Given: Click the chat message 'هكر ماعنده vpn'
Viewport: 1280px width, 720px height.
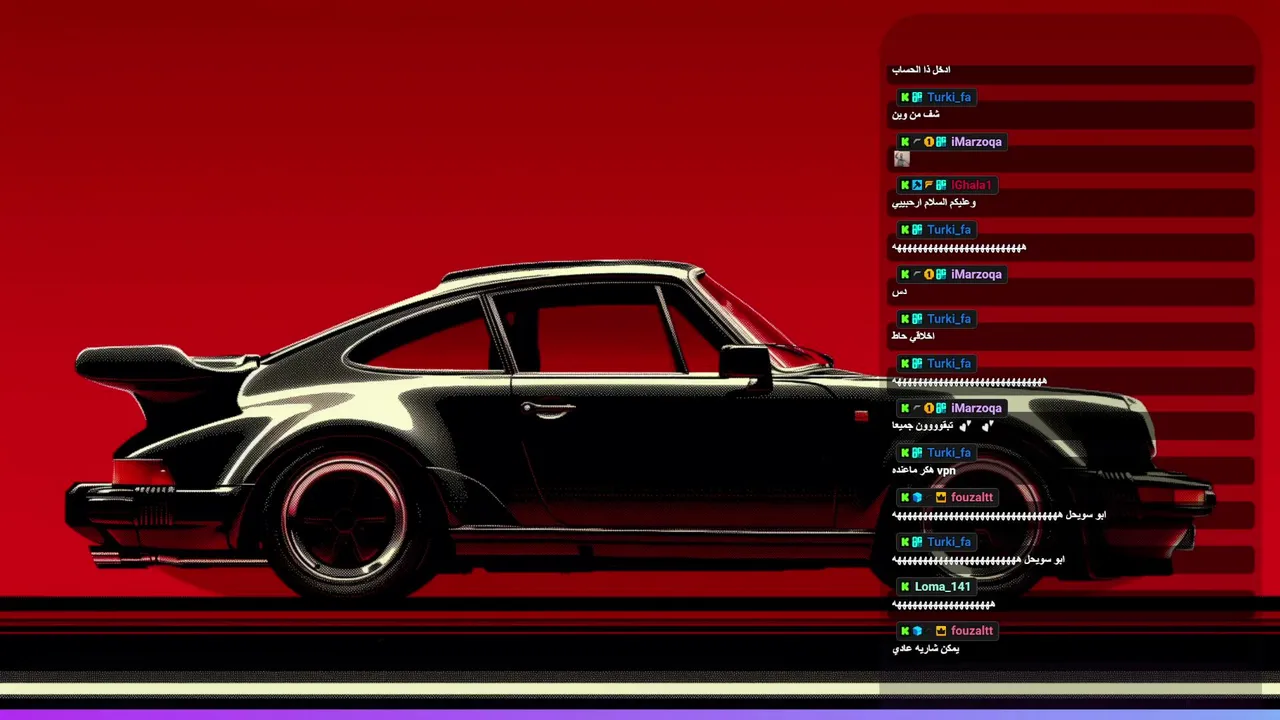Looking at the screenshot, I should [x=924, y=470].
